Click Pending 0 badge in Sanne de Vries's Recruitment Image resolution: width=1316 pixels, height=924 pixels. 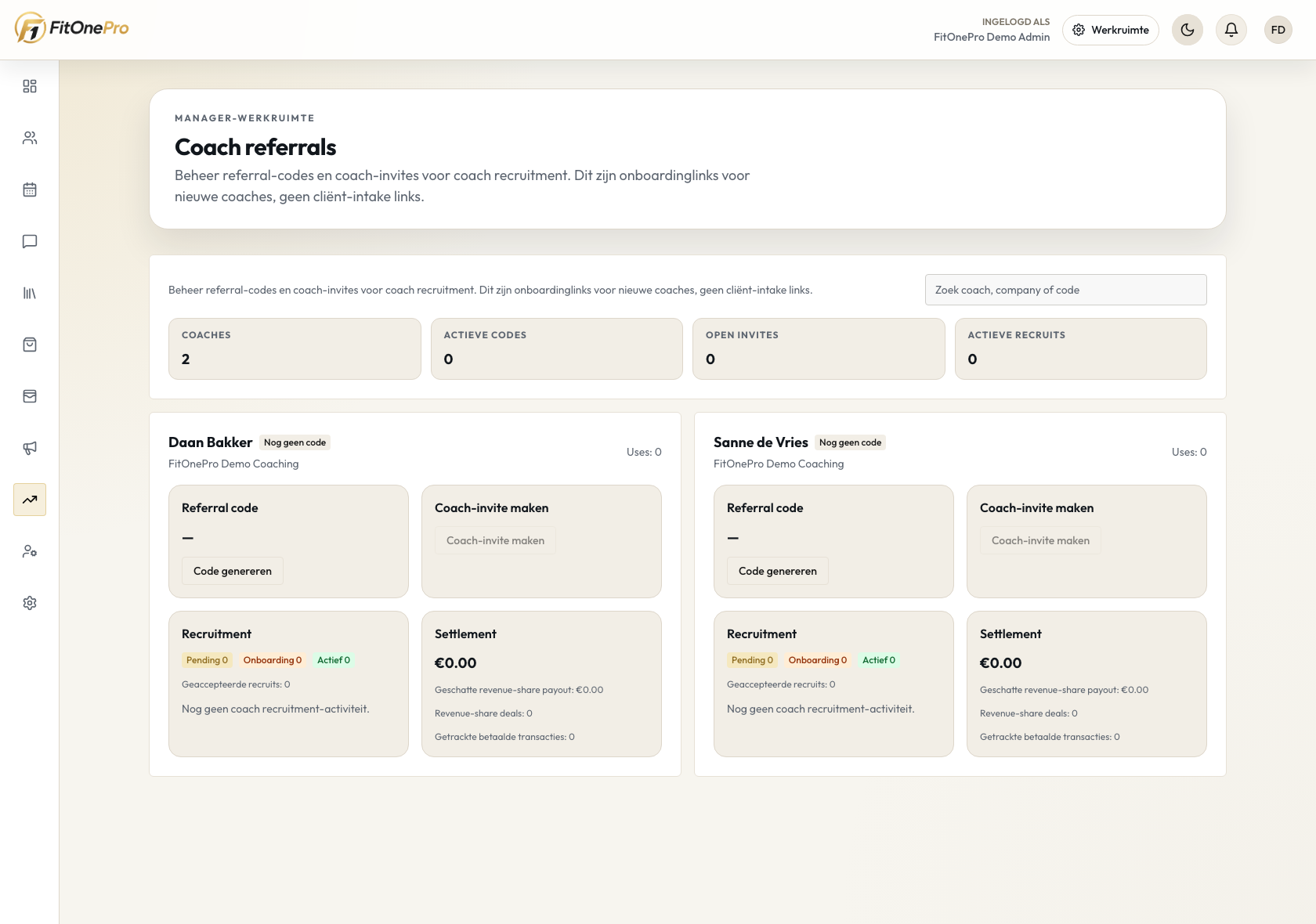[x=752, y=660]
